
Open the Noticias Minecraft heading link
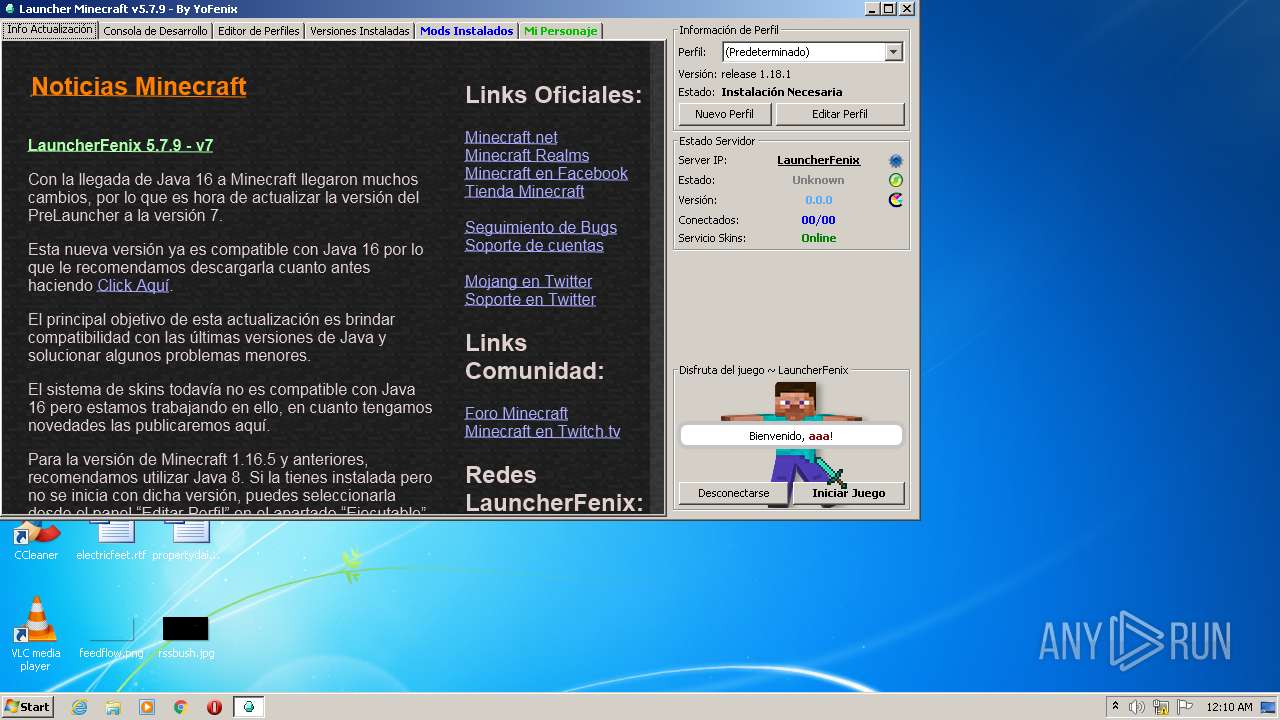pyautogui.click(x=139, y=86)
